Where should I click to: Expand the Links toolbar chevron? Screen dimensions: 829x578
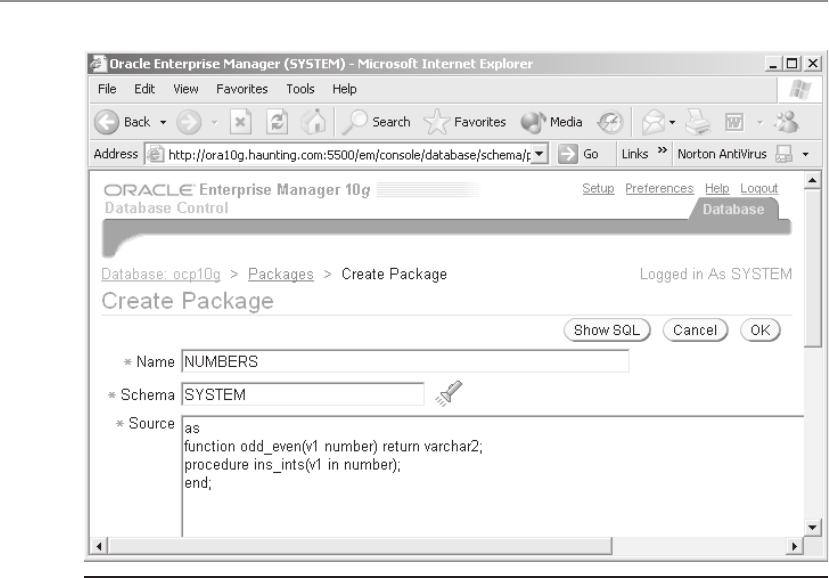[662, 151]
